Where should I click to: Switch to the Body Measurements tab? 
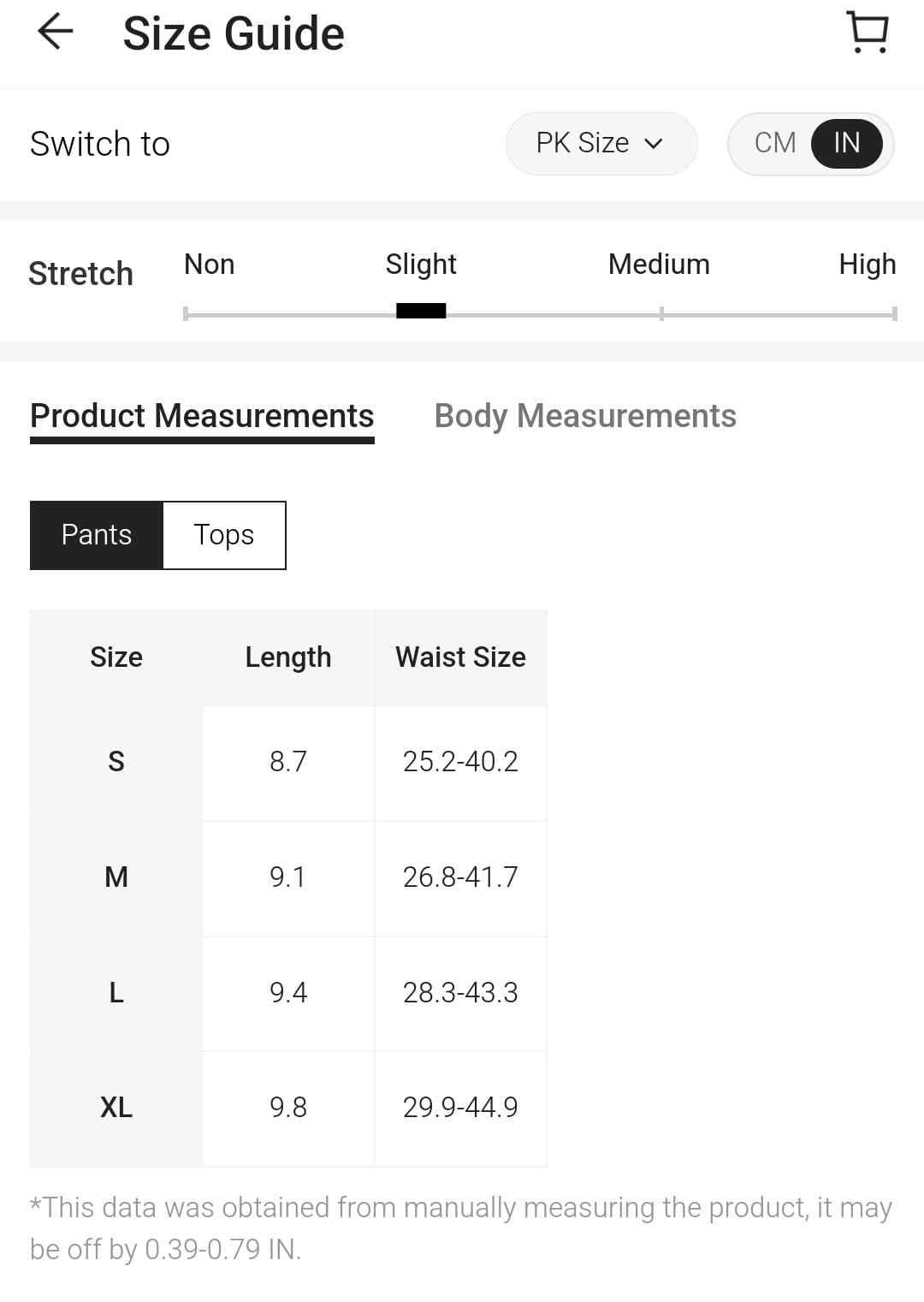[585, 416]
